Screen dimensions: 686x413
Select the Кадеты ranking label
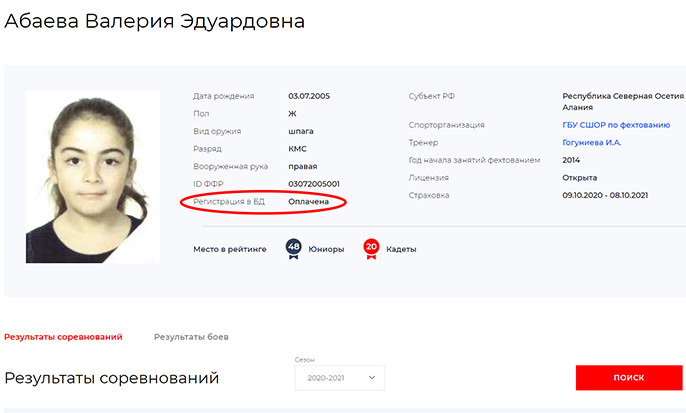(x=401, y=249)
